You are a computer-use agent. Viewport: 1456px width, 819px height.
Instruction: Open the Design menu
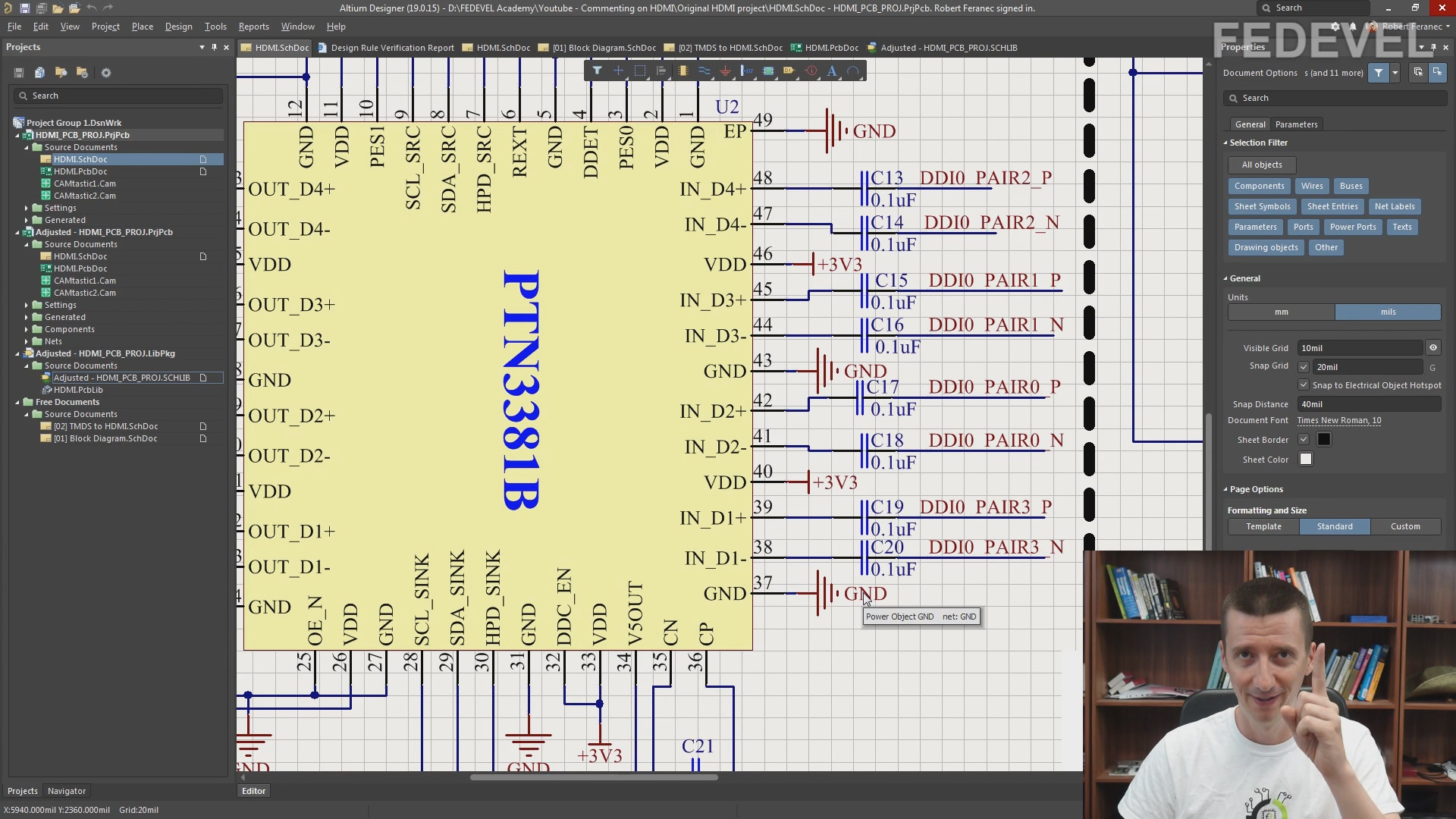178,27
